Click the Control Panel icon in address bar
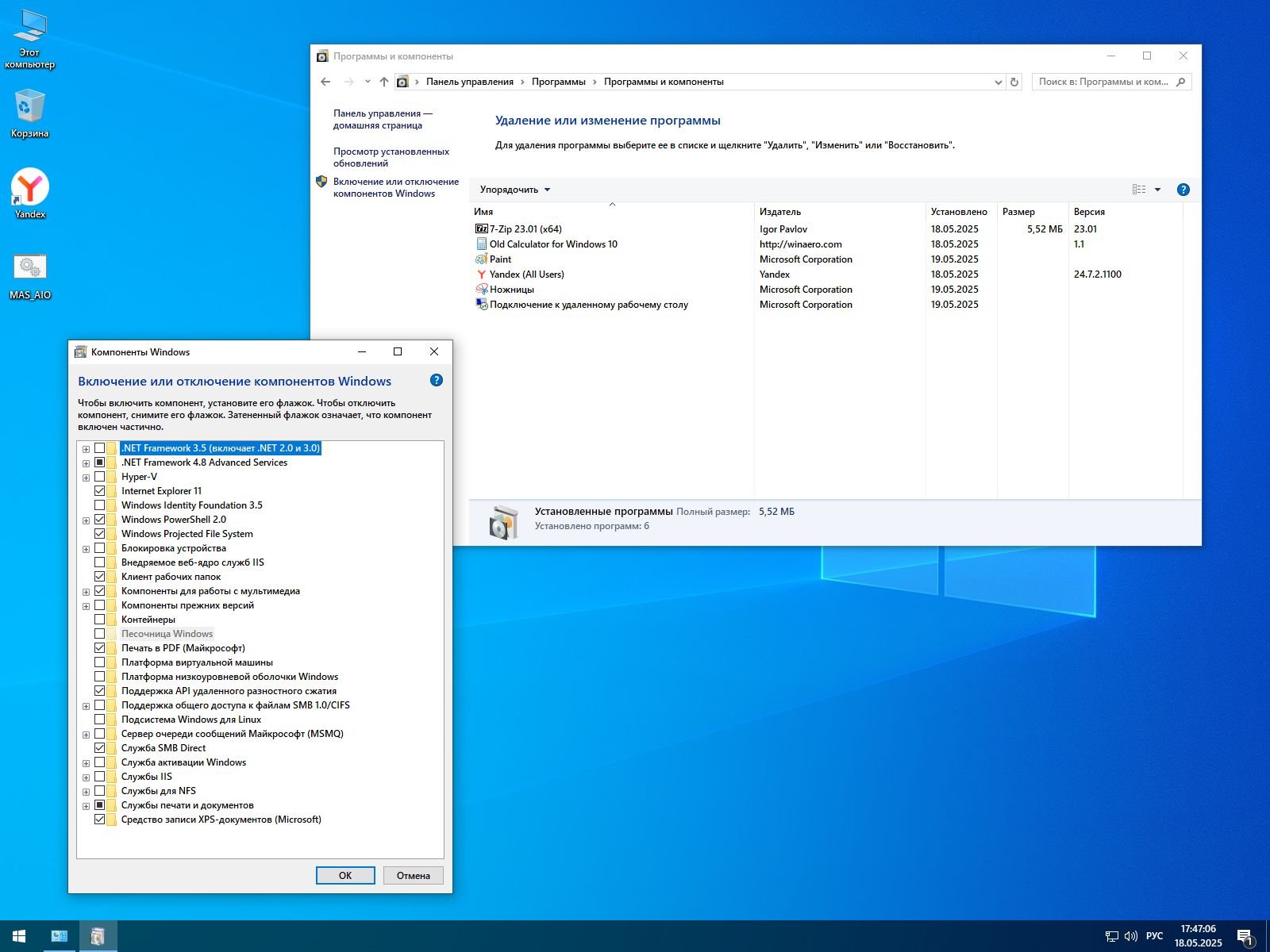 point(402,82)
